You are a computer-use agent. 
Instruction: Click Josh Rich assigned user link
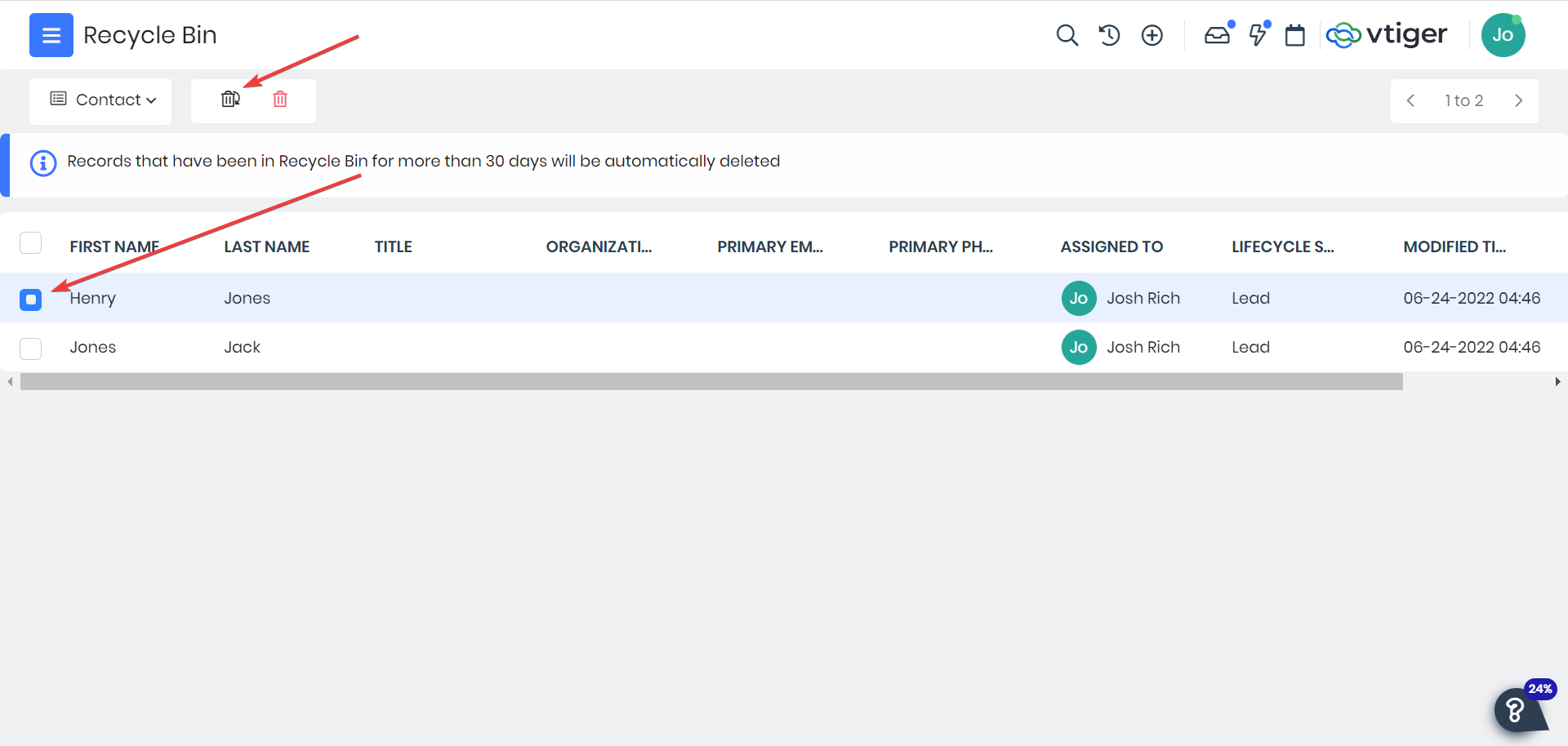coord(1143,298)
